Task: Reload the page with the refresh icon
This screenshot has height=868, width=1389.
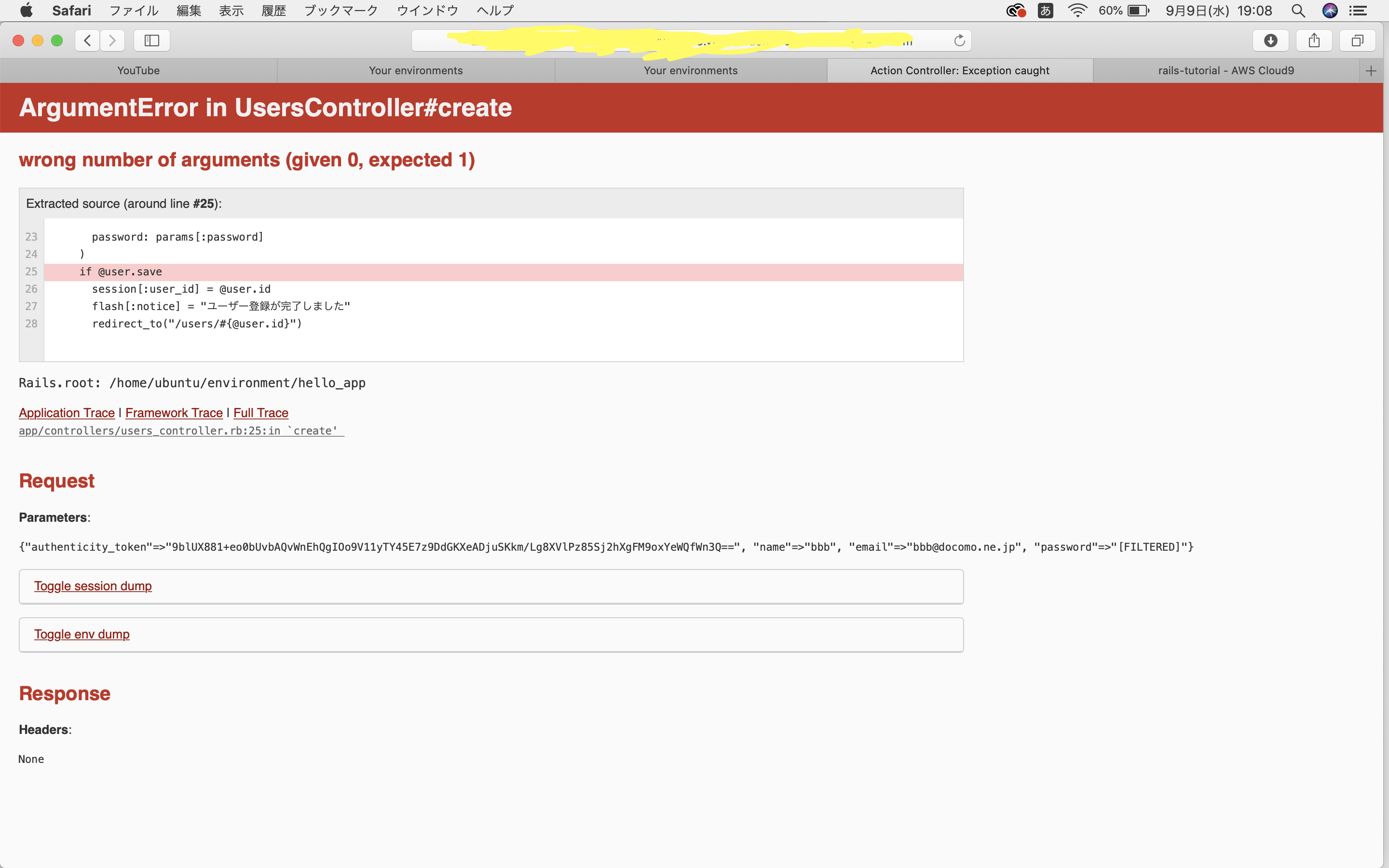Action: click(959, 40)
